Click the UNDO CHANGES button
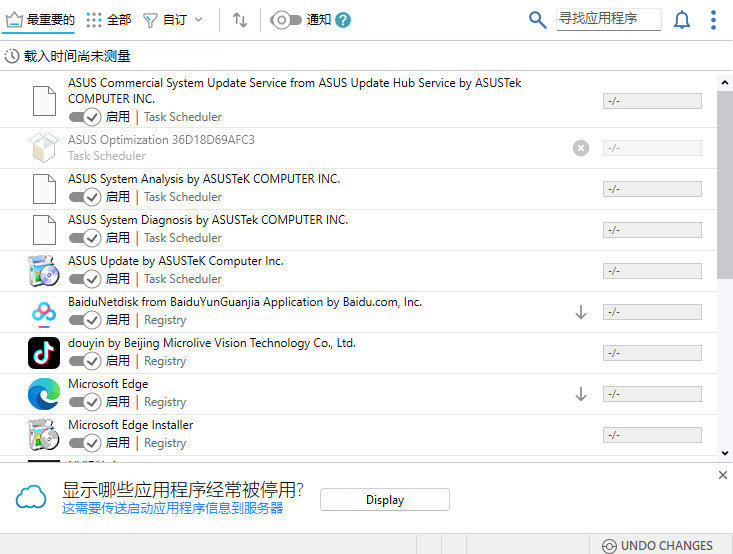The height and width of the screenshot is (554, 733). pos(657,546)
